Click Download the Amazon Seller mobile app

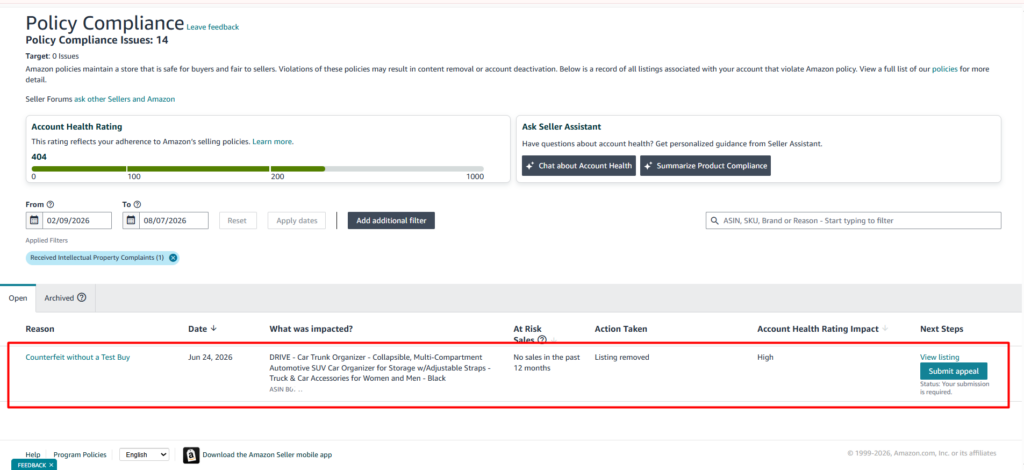[x=267, y=454]
